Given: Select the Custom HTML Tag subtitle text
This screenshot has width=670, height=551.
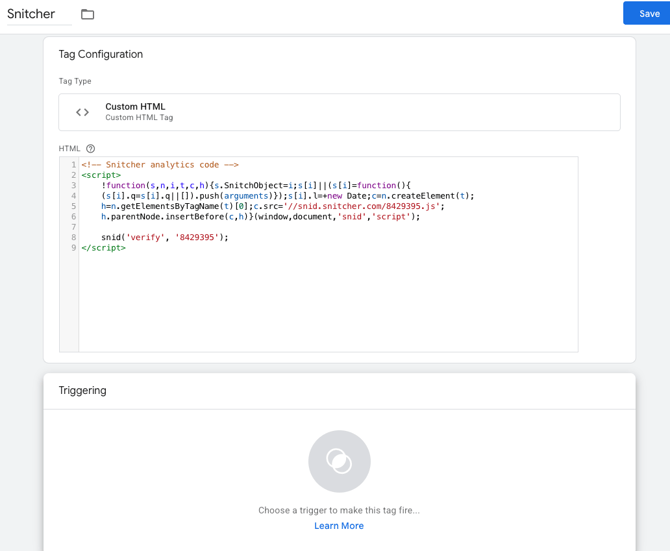Looking at the screenshot, I should tap(139, 118).
